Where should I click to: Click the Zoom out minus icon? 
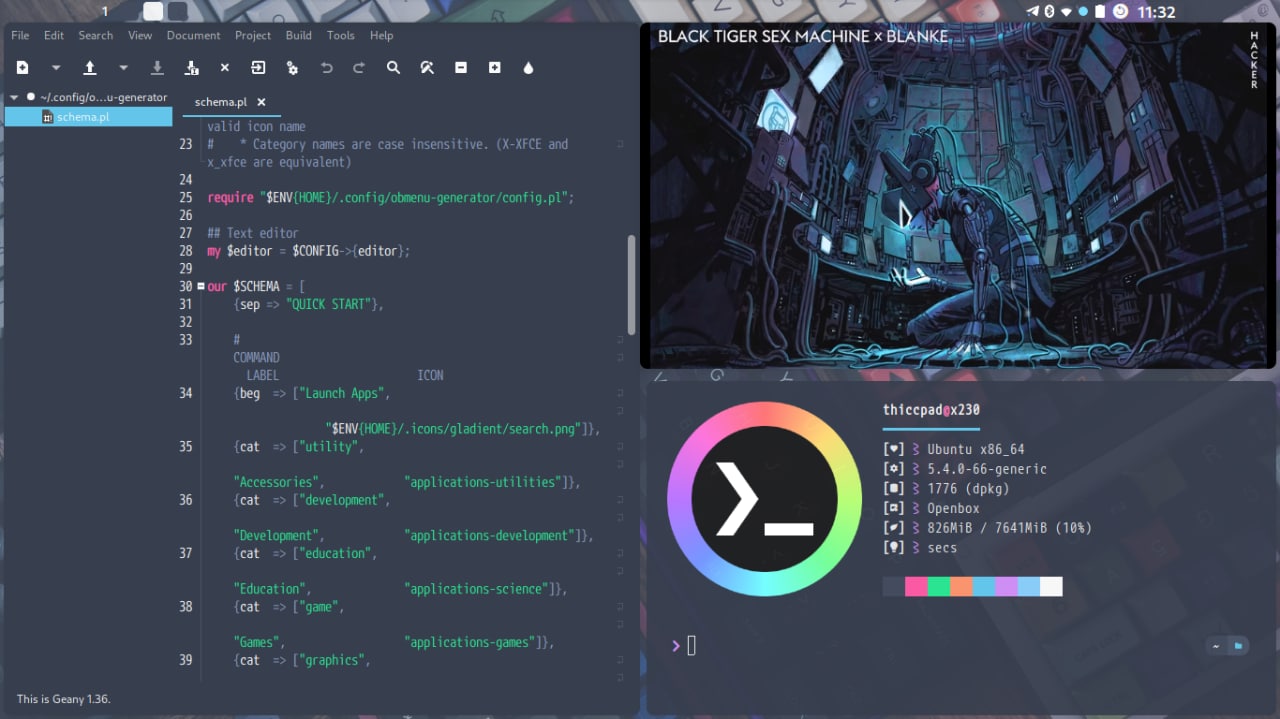tap(461, 68)
